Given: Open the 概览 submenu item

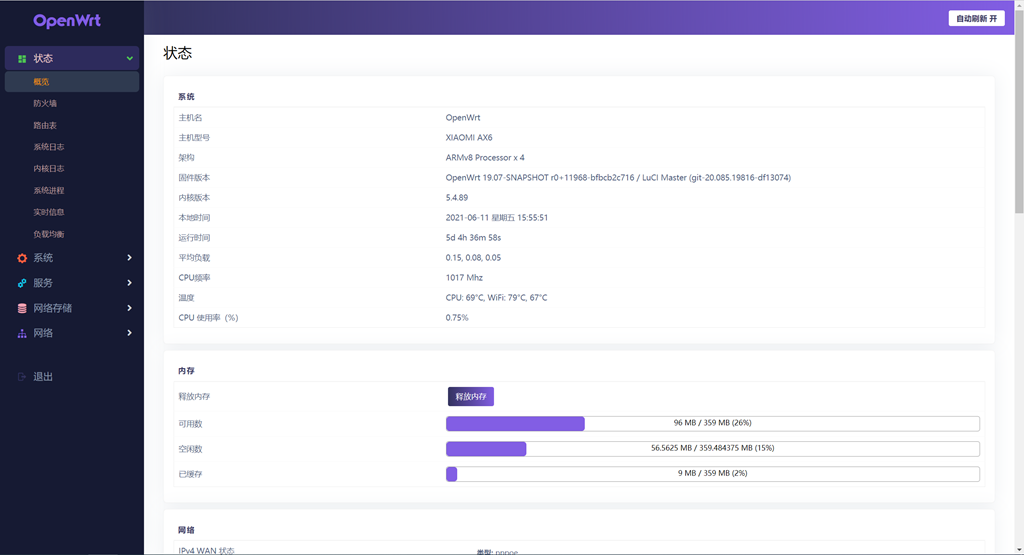Looking at the screenshot, I should coord(72,82).
